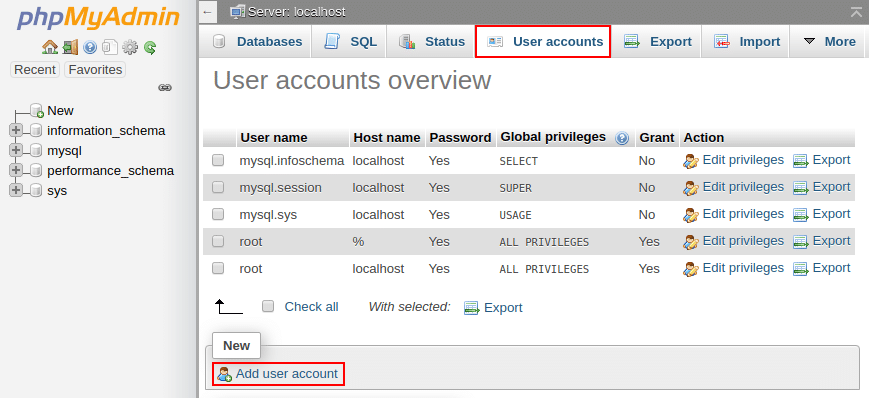
Task: Click Add user account link
Action: coord(287,374)
